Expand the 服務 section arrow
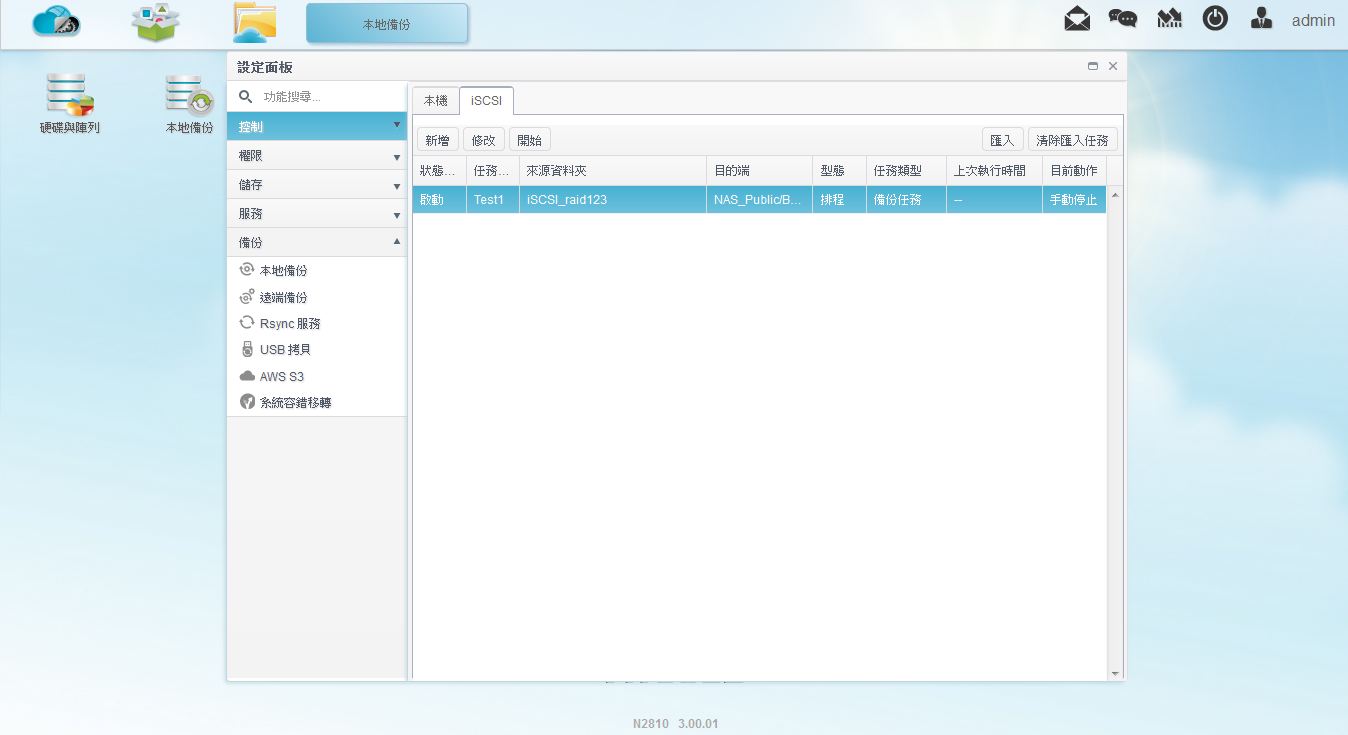This screenshot has height=735, width=1348. pos(397,215)
